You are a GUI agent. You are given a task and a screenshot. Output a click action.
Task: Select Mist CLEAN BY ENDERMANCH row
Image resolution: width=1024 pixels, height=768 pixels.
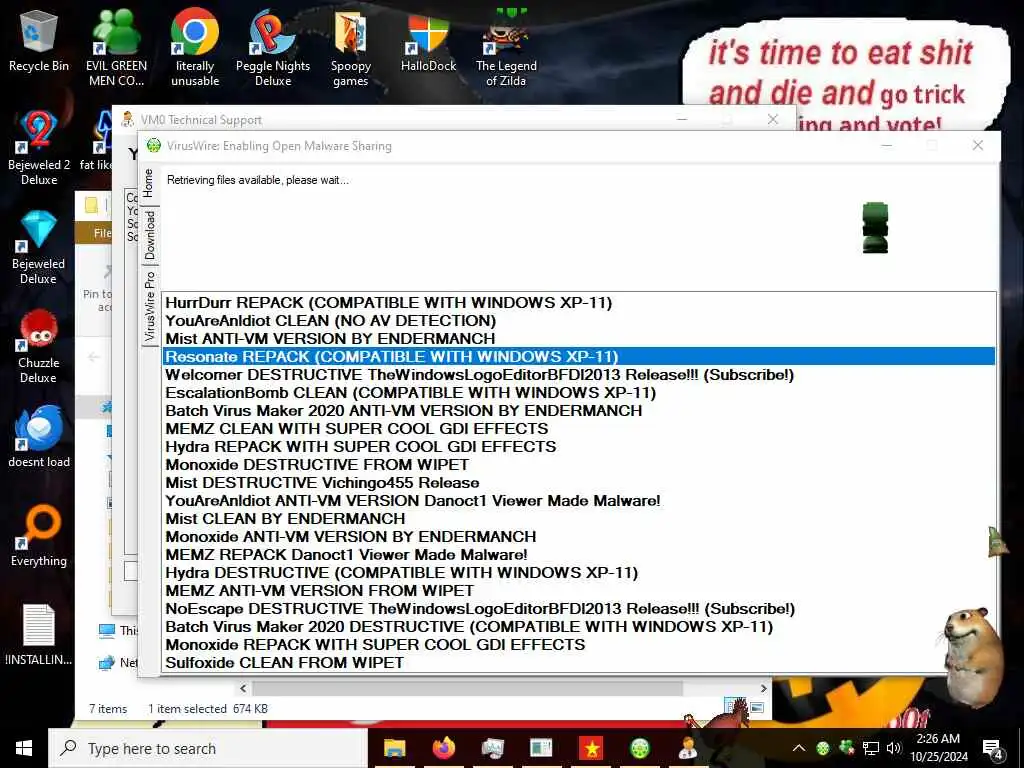click(x=578, y=519)
